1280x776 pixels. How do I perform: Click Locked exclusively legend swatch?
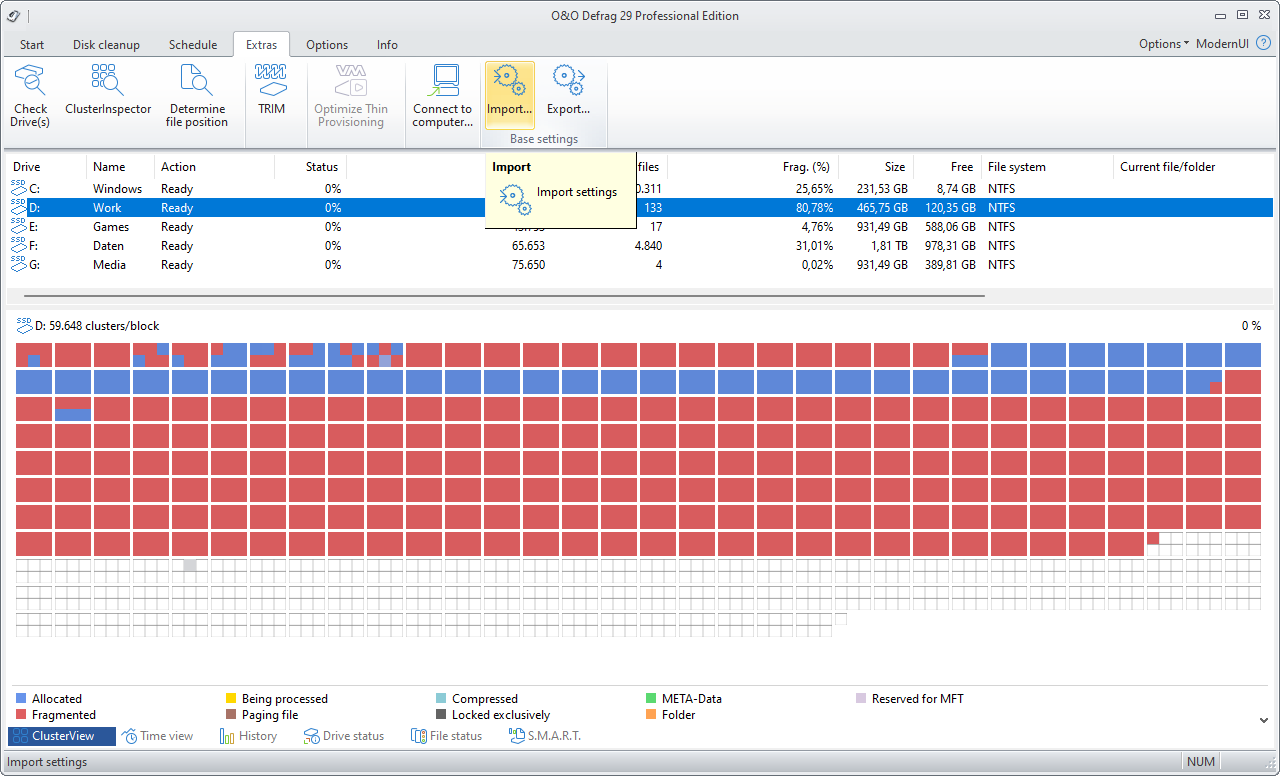click(441, 715)
